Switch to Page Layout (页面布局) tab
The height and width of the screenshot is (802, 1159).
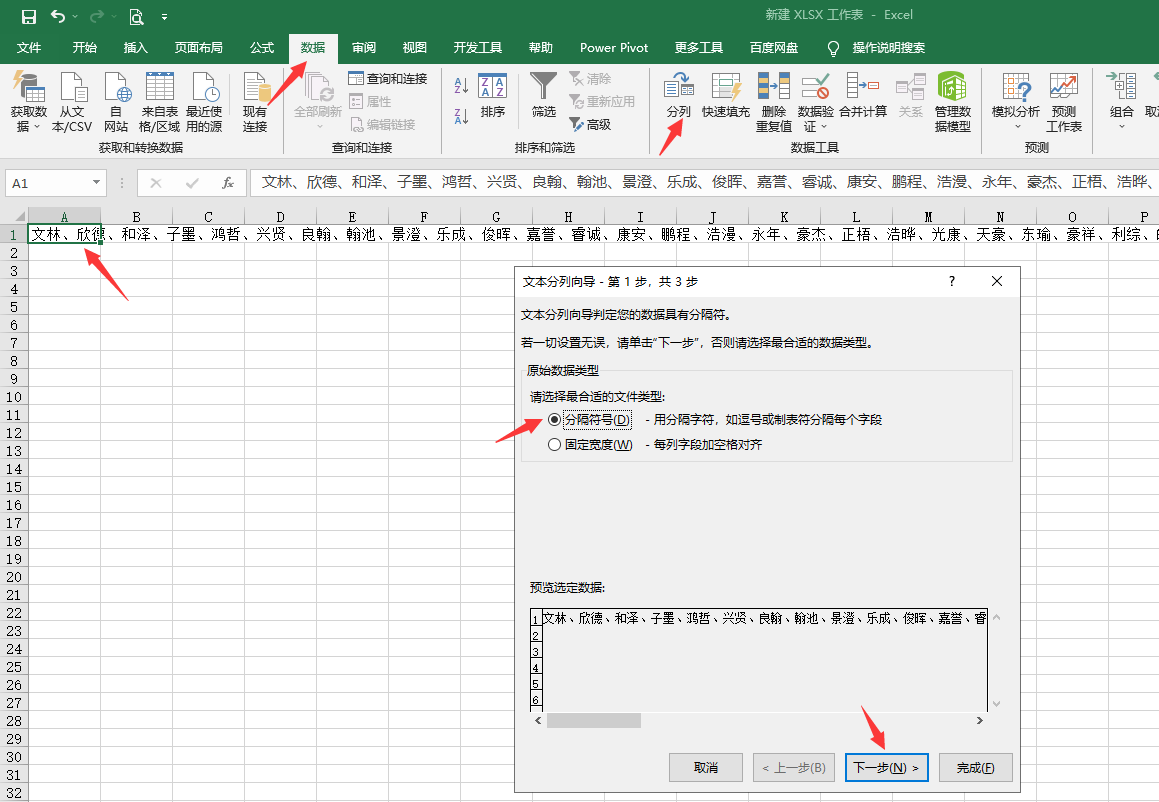(198, 48)
